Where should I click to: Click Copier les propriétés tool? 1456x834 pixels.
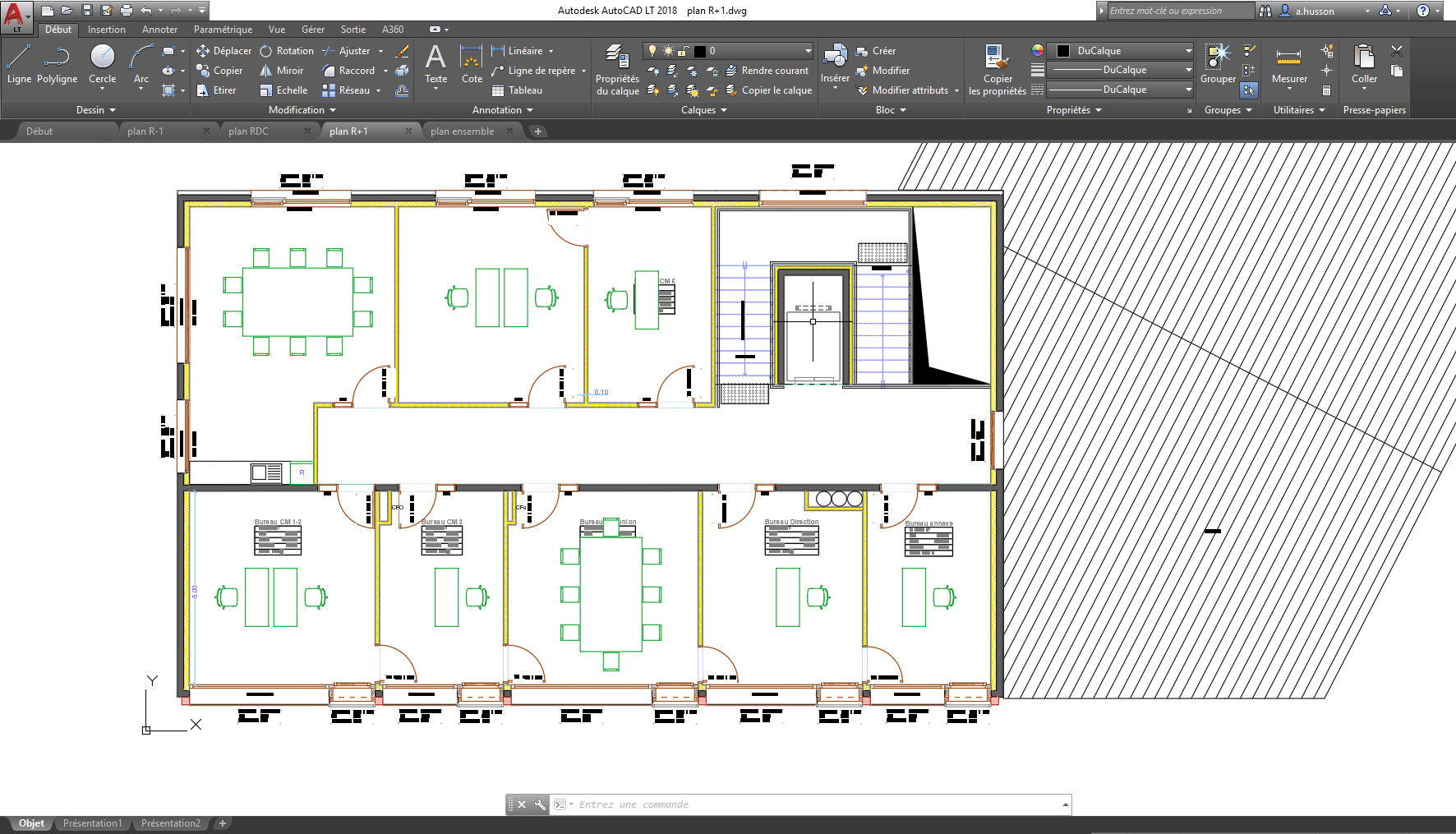tap(997, 71)
